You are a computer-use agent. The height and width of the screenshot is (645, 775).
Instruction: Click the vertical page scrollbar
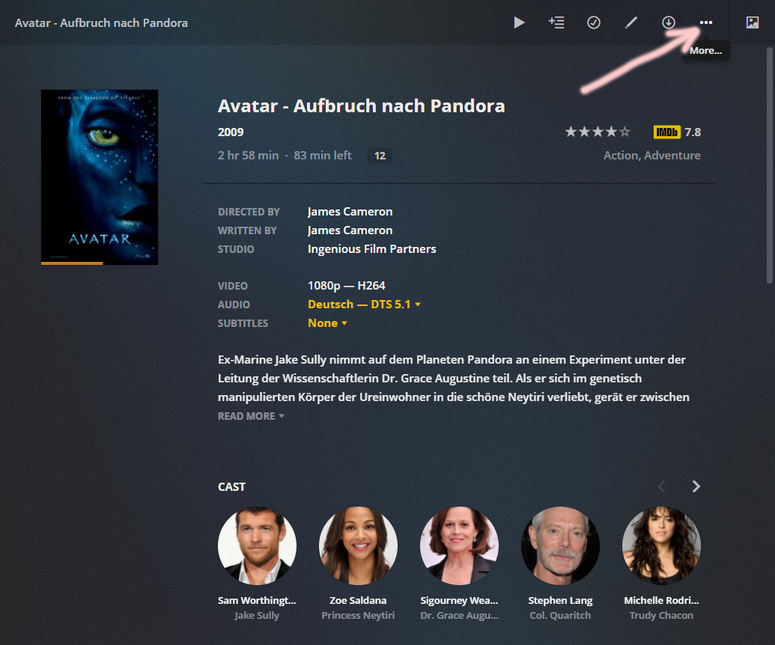(x=770, y=165)
